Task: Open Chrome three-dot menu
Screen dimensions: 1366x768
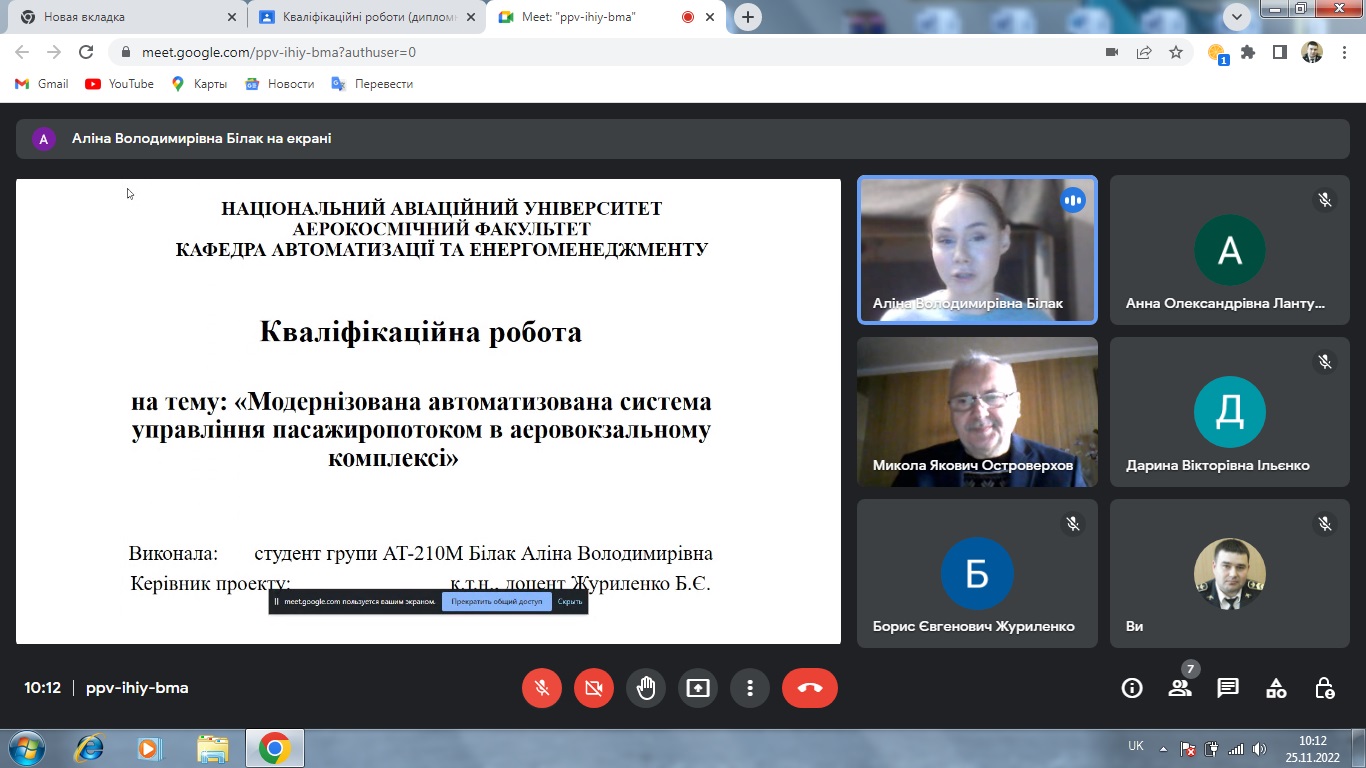Action: [x=1344, y=53]
